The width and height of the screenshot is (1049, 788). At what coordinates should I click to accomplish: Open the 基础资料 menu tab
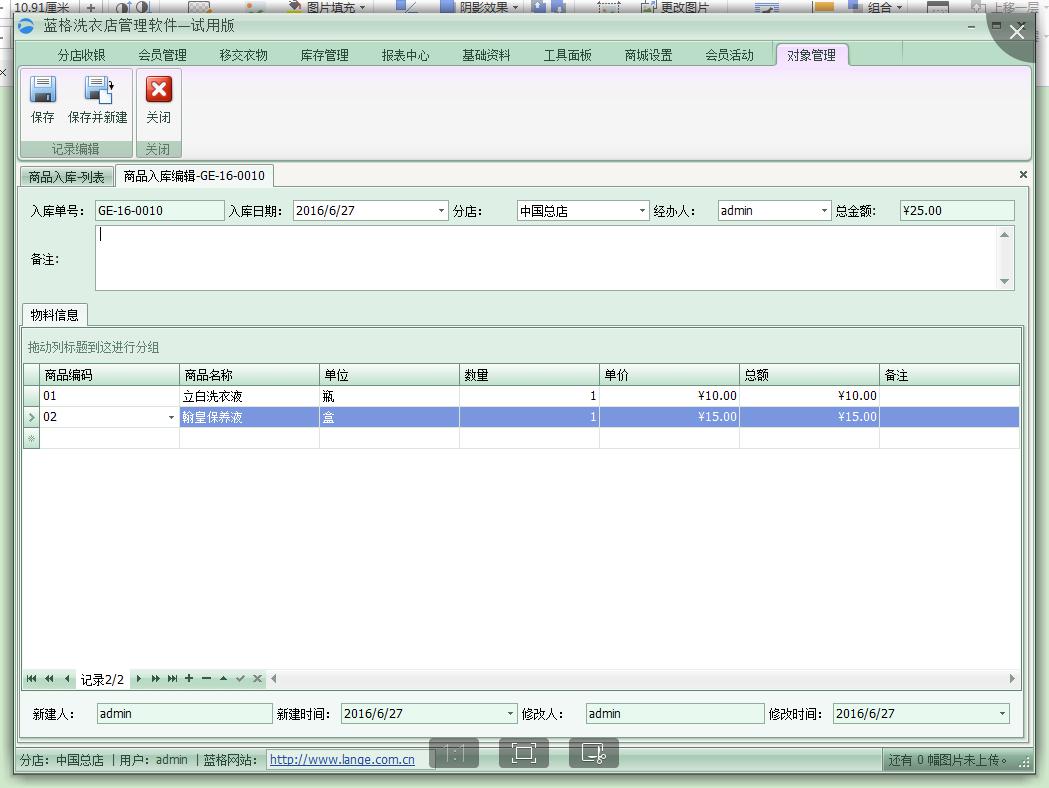486,56
